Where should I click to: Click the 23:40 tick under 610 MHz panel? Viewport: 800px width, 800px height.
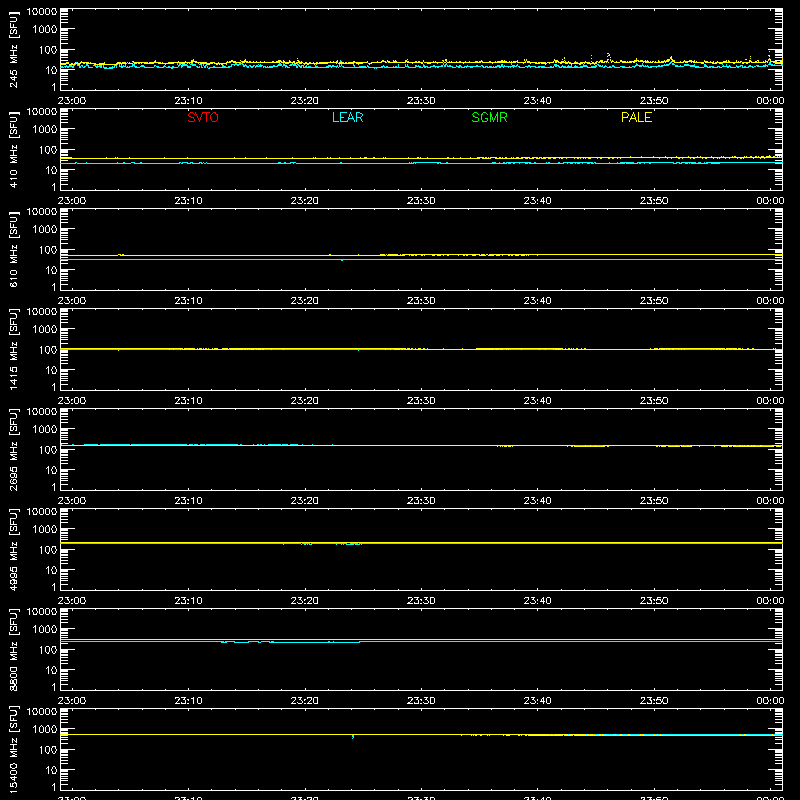click(537, 301)
